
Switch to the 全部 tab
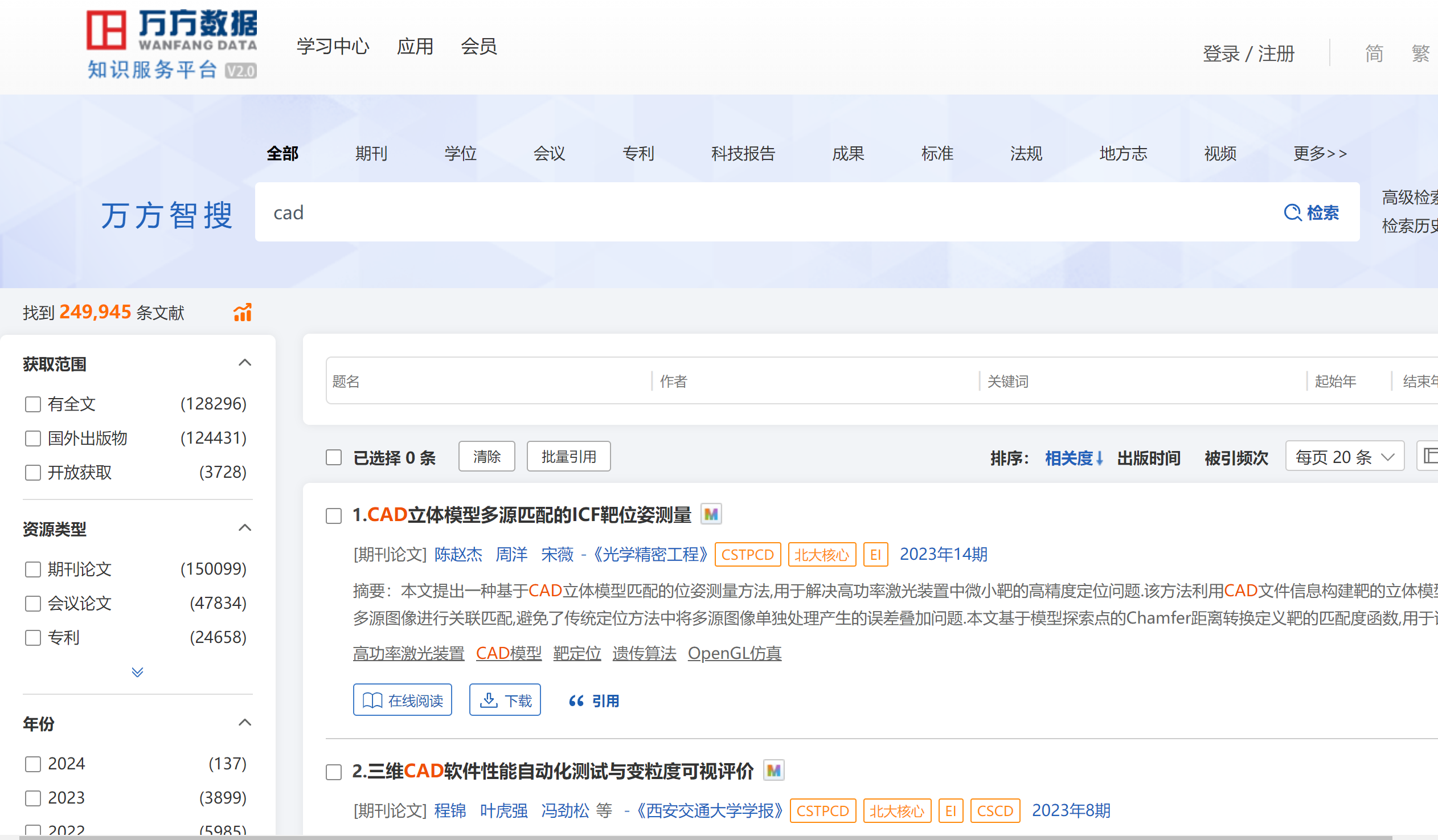(x=282, y=153)
